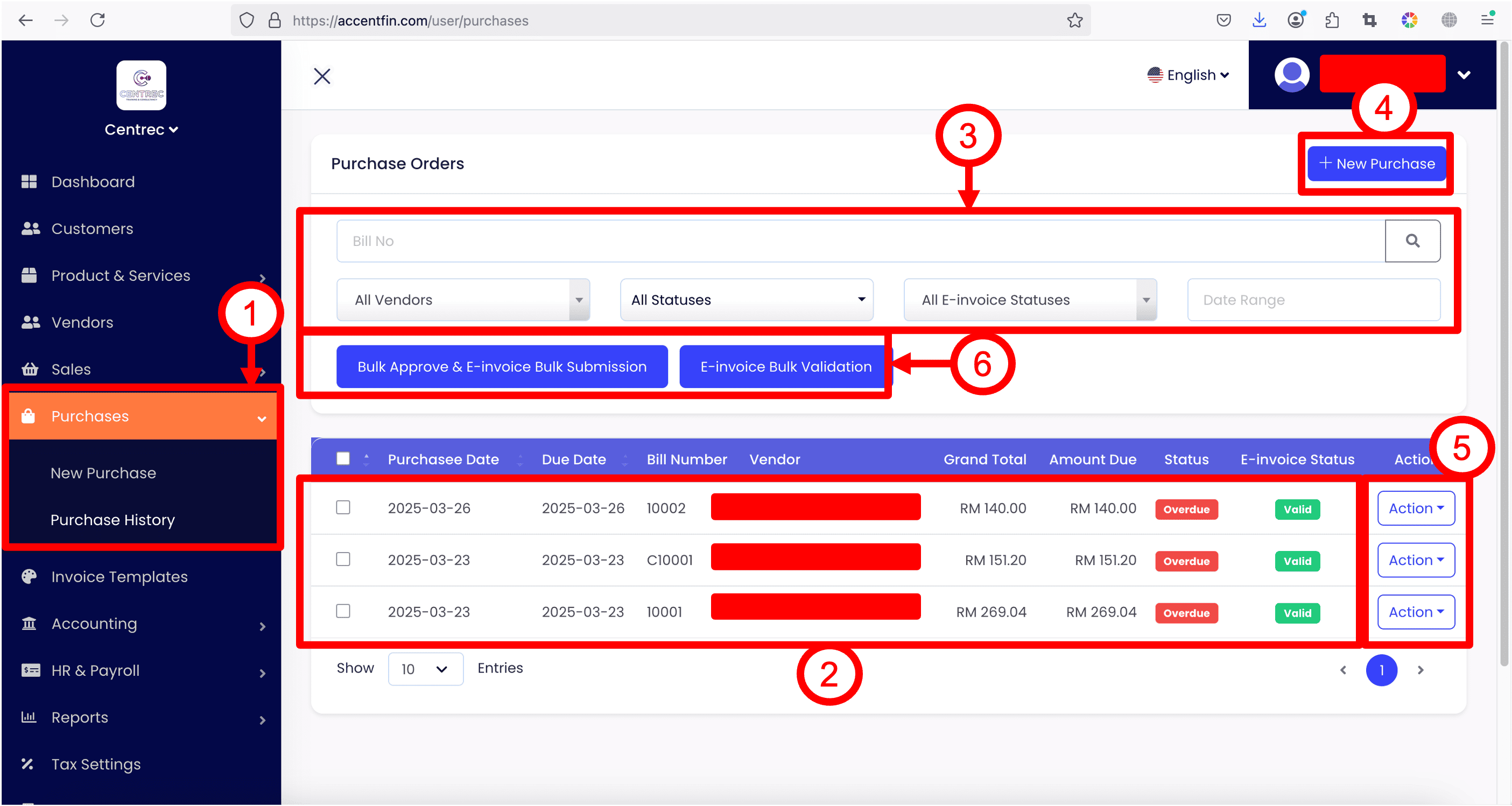Click the magnifier search icon button
Screen dimensions: 1512x806
tap(1412, 241)
